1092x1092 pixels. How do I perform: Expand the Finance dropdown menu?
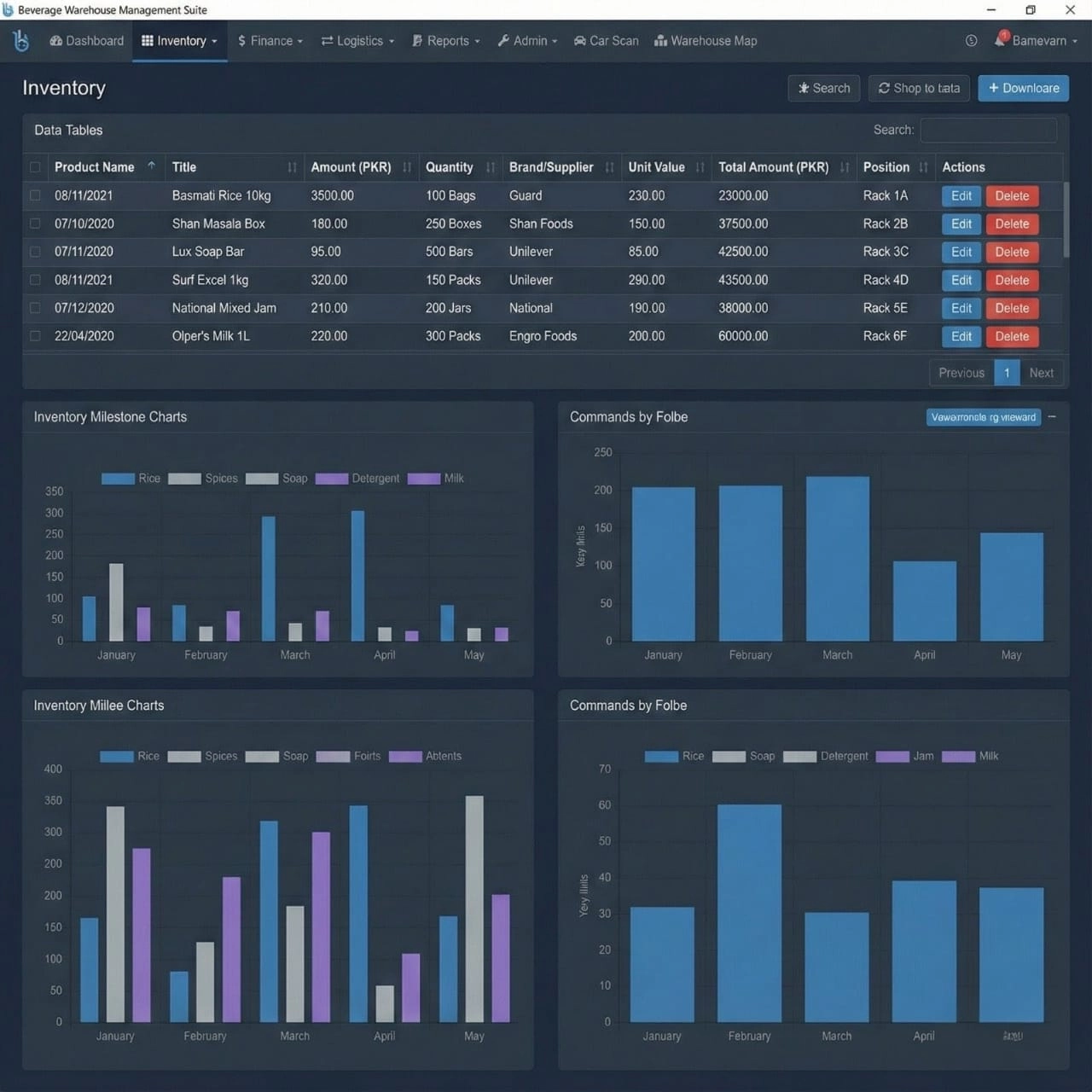270,41
